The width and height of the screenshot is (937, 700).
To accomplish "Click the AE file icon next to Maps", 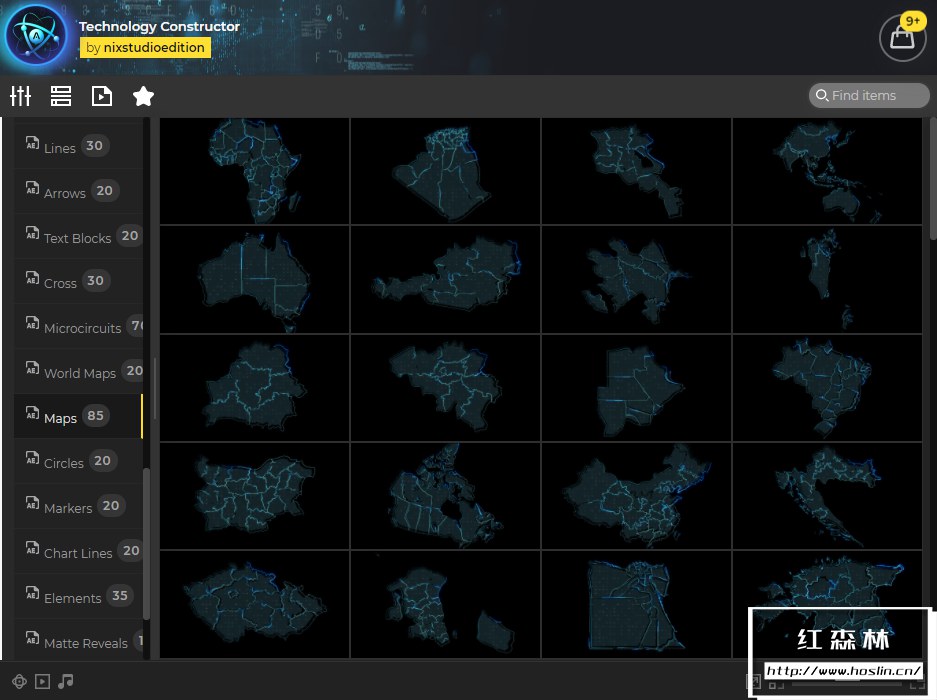I will pos(32,413).
